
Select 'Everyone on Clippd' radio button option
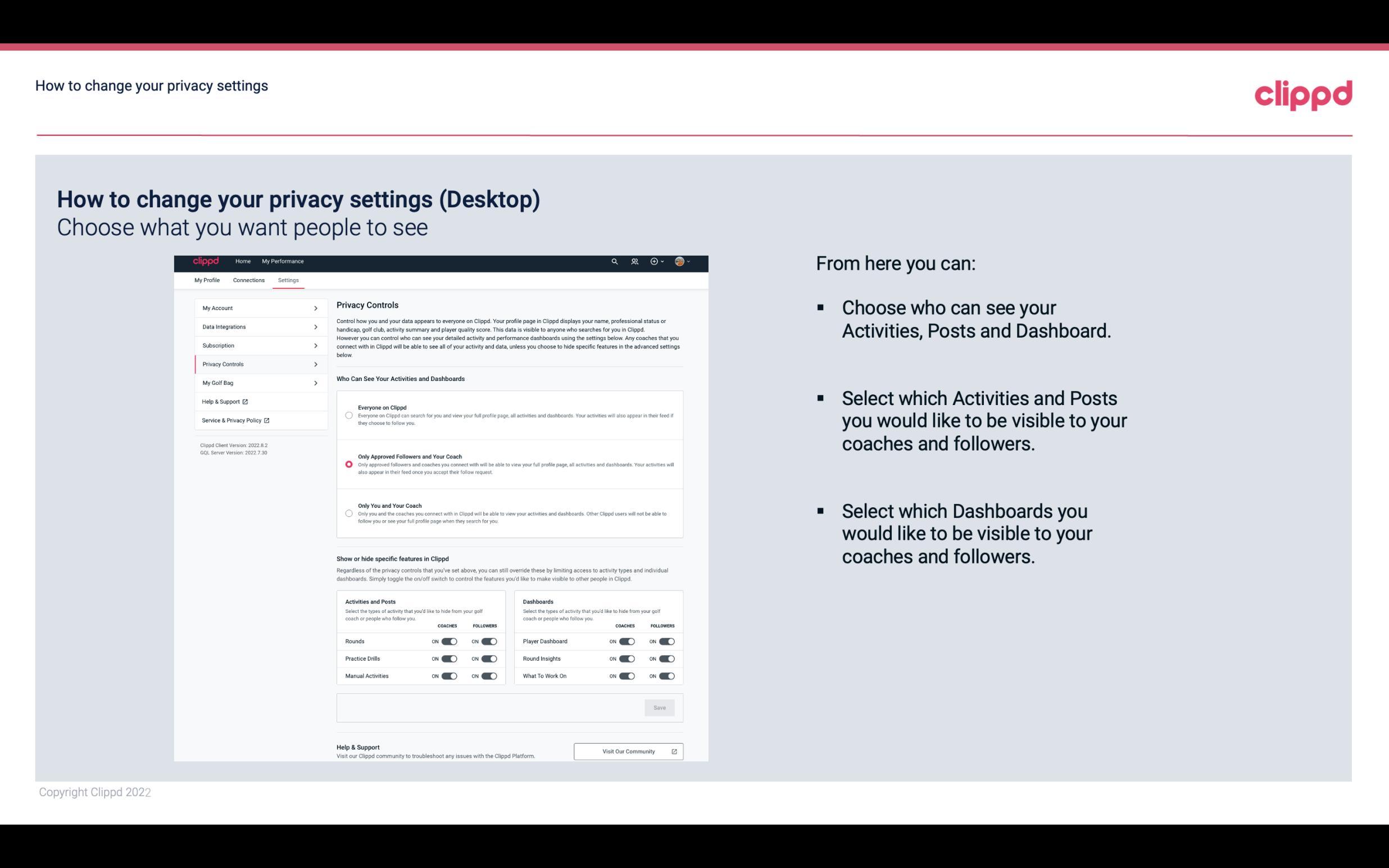tap(349, 415)
